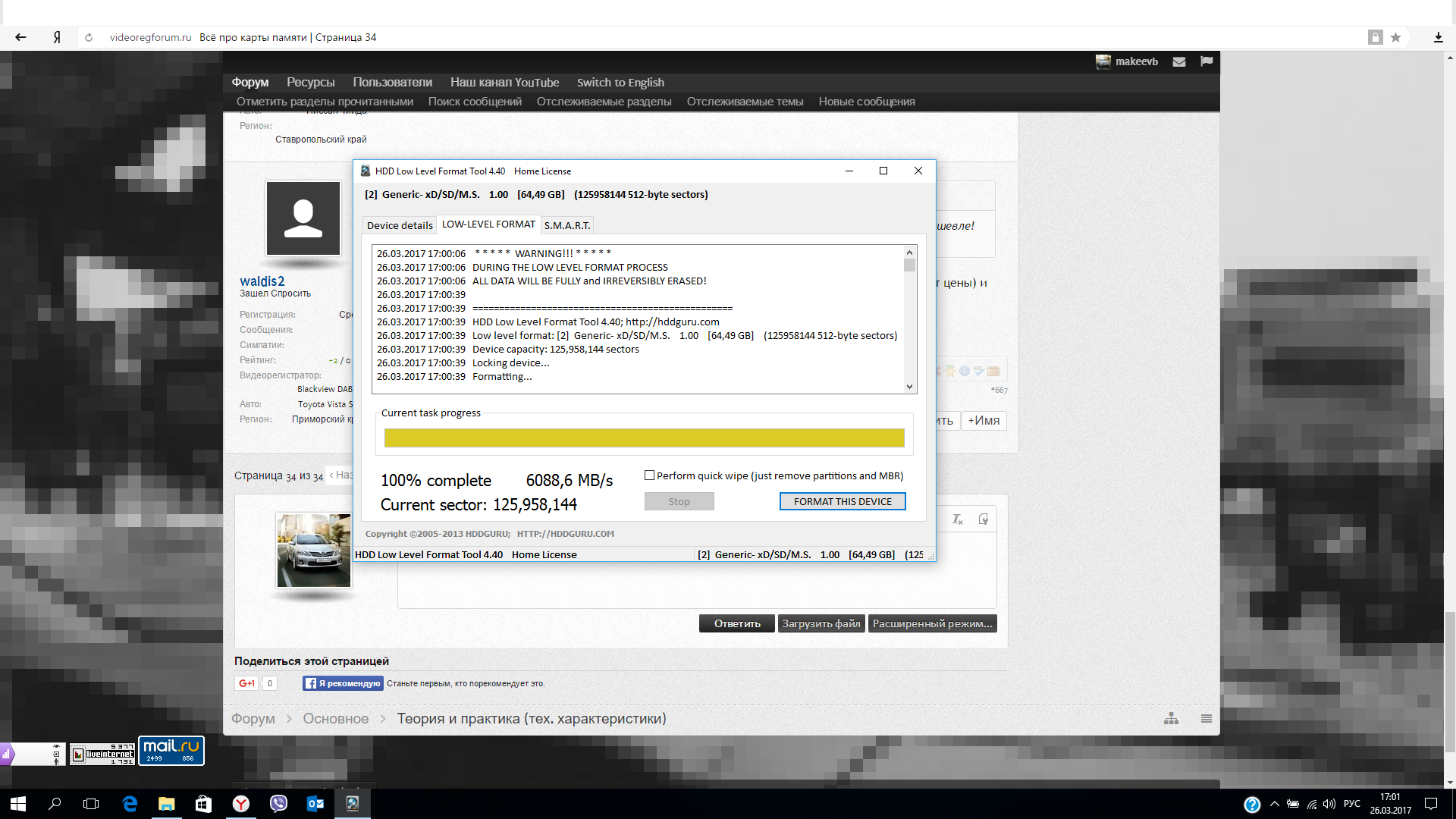Expand the hamburger menu in the breadcrumb bar
The image size is (1456, 819).
click(x=1206, y=718)
